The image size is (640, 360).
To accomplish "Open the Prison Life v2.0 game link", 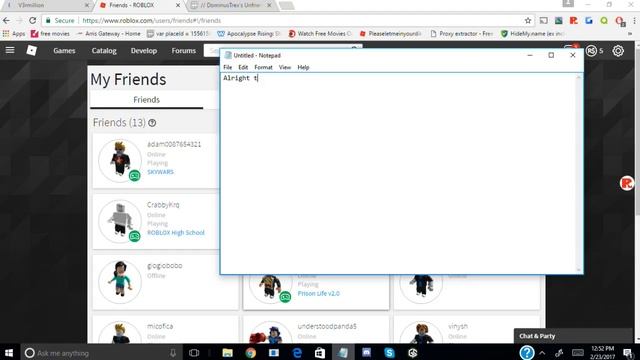I will [x=318, y=293].
